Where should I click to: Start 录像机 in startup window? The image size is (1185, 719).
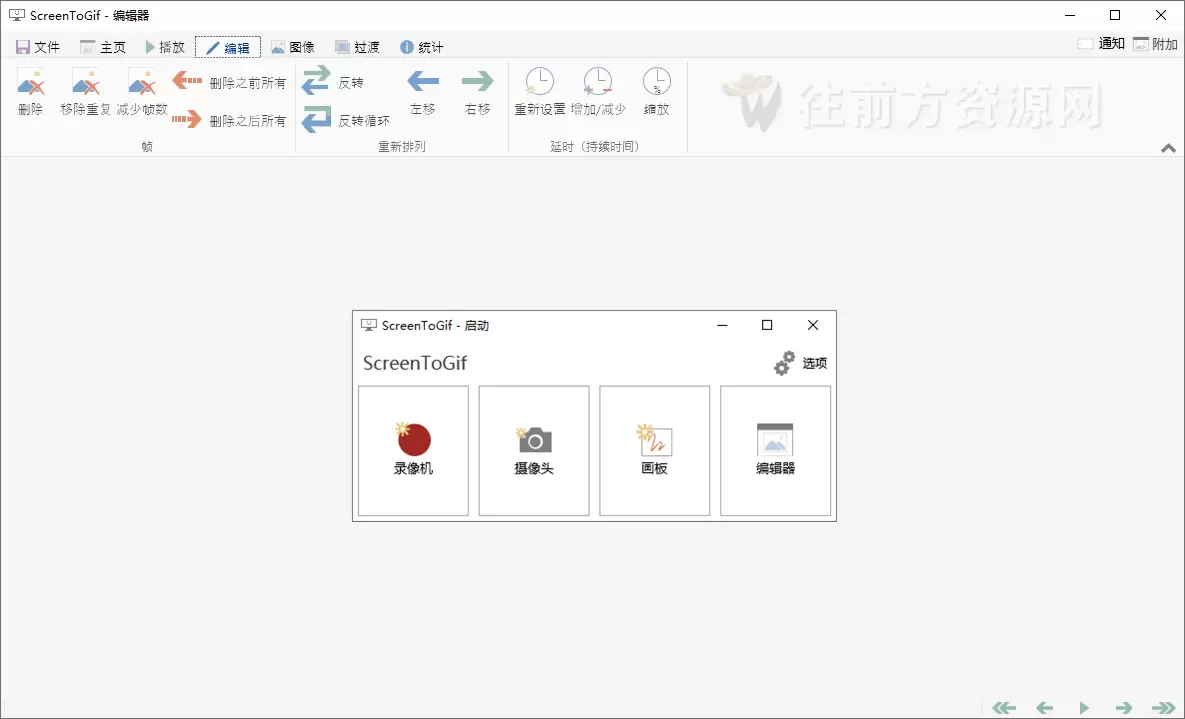click(x=413, y=451)
